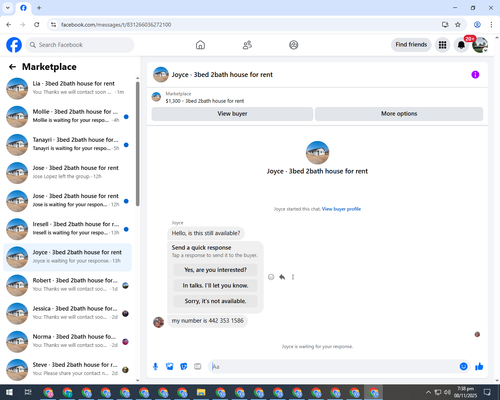Open the message's three-dot more menu
This screenshot has height=400, width=500.
[x=293, y=277]
